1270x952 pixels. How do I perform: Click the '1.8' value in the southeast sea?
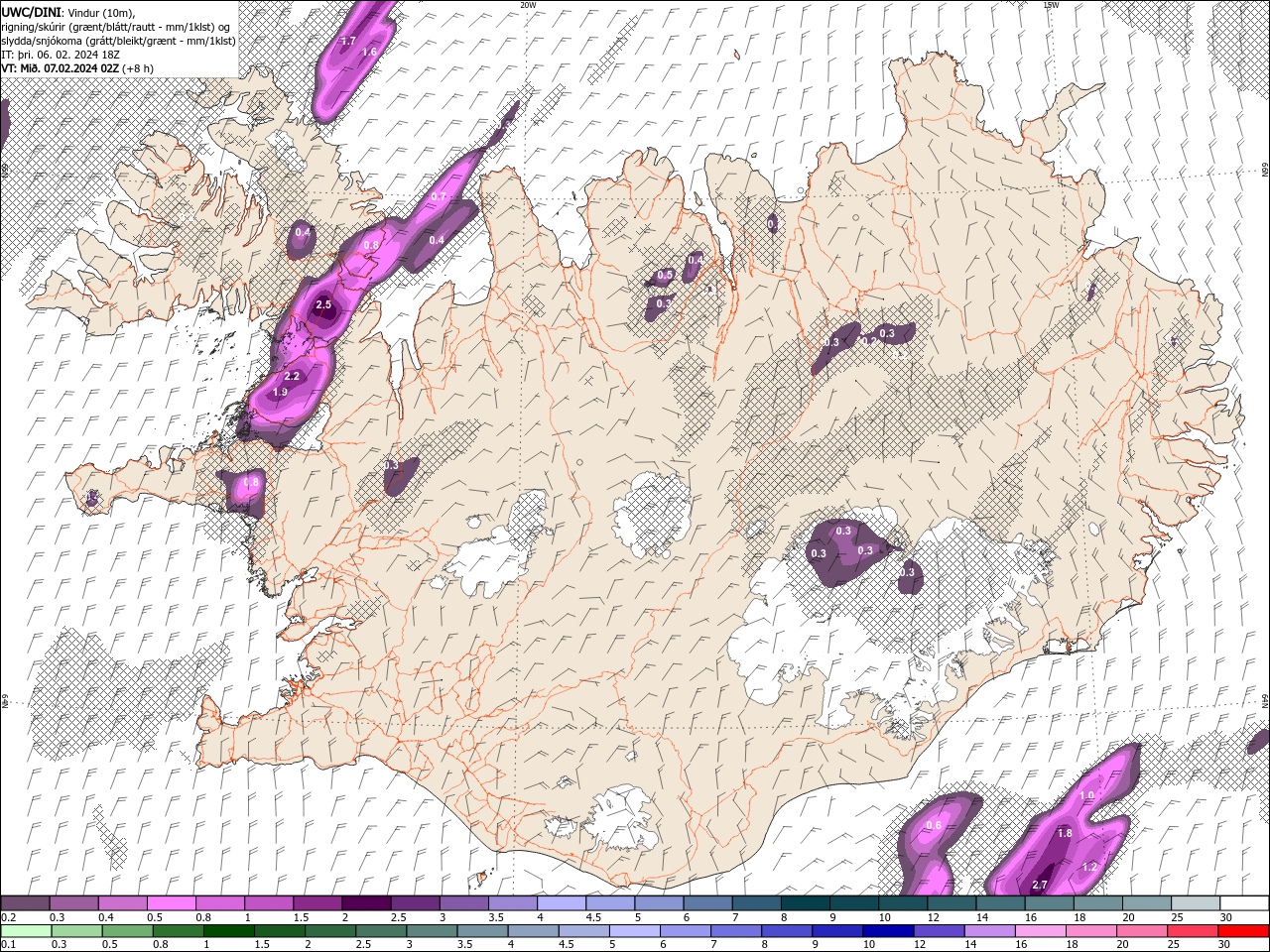tap(1065, 834)
